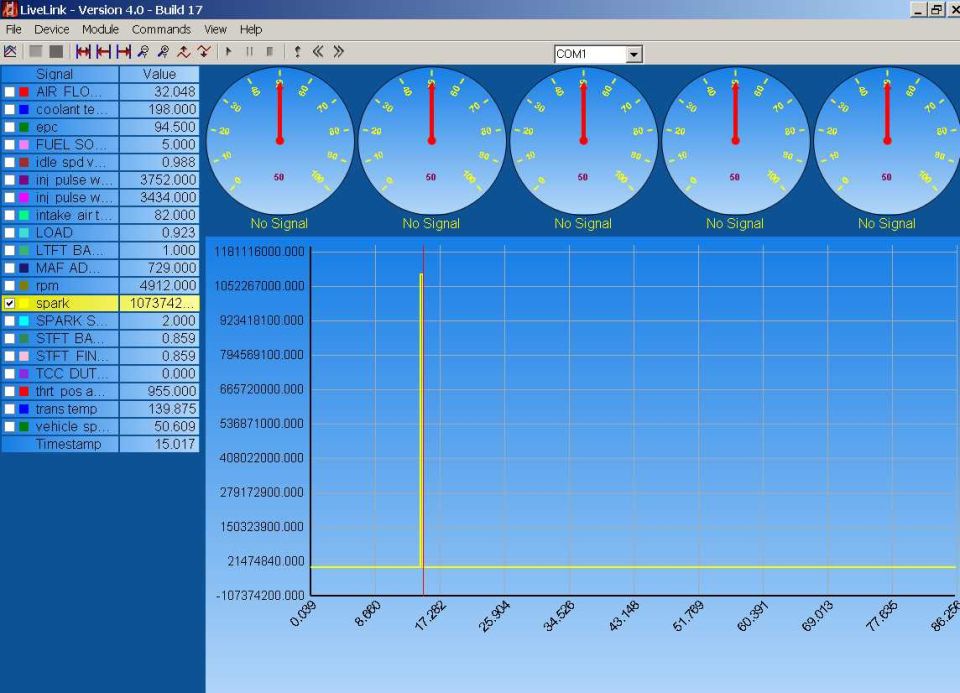Click the fit-both-ends red arrow range icon

pyautogui.click(x=83, y=52)
